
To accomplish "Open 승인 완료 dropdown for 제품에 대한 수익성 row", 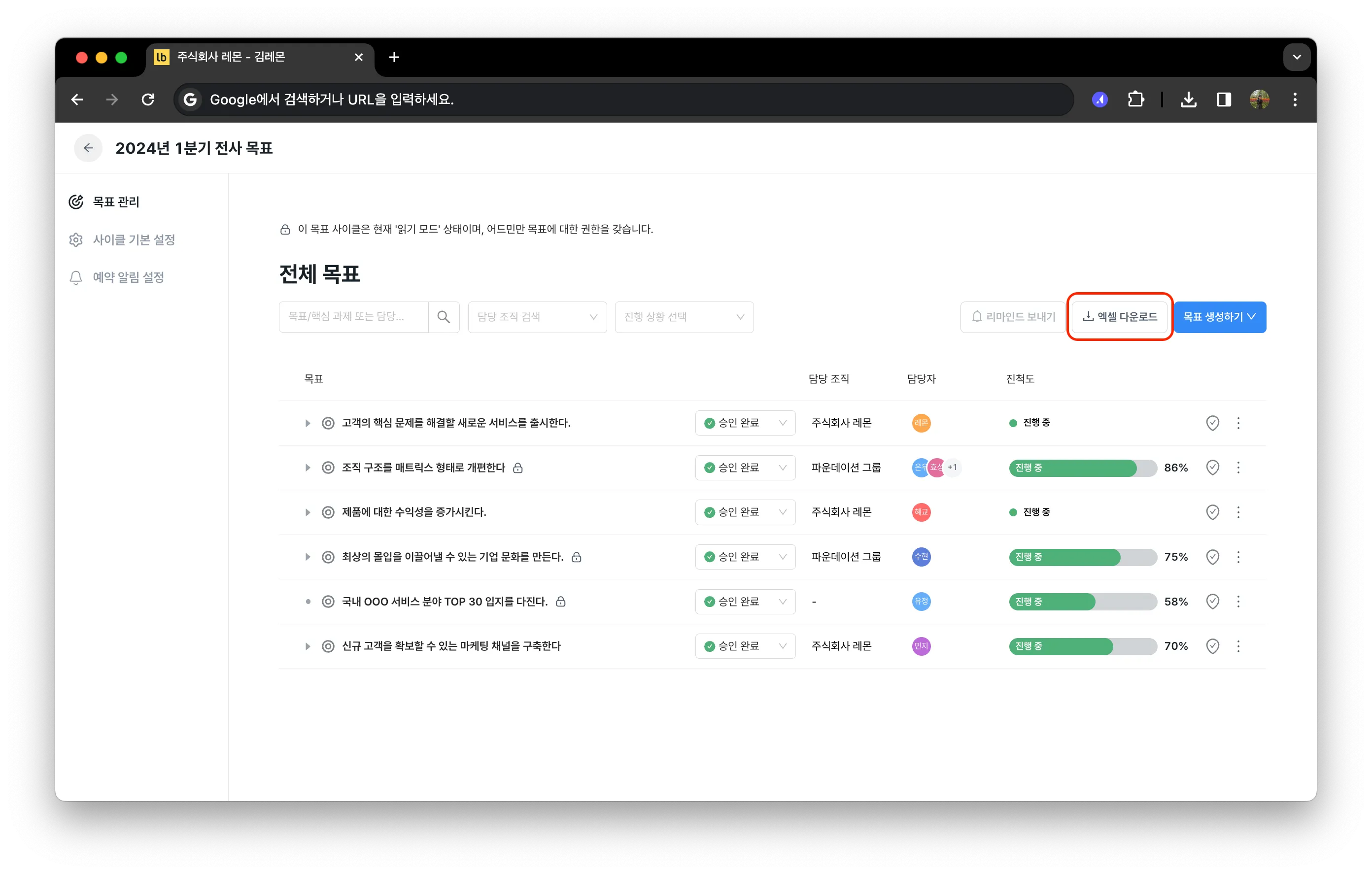I will [745, 512].
